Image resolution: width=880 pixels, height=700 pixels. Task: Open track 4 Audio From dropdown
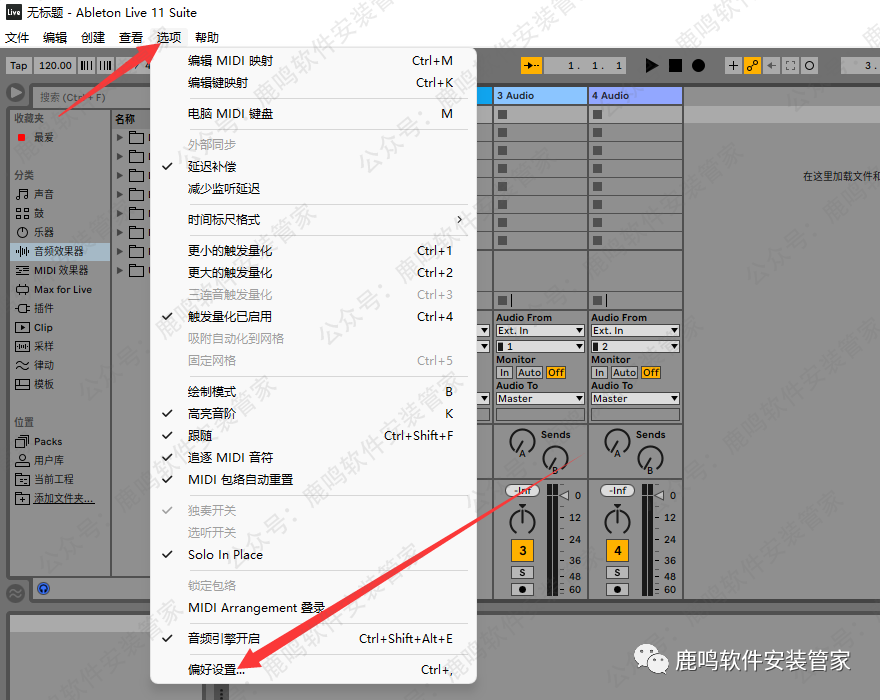[635, 330]
